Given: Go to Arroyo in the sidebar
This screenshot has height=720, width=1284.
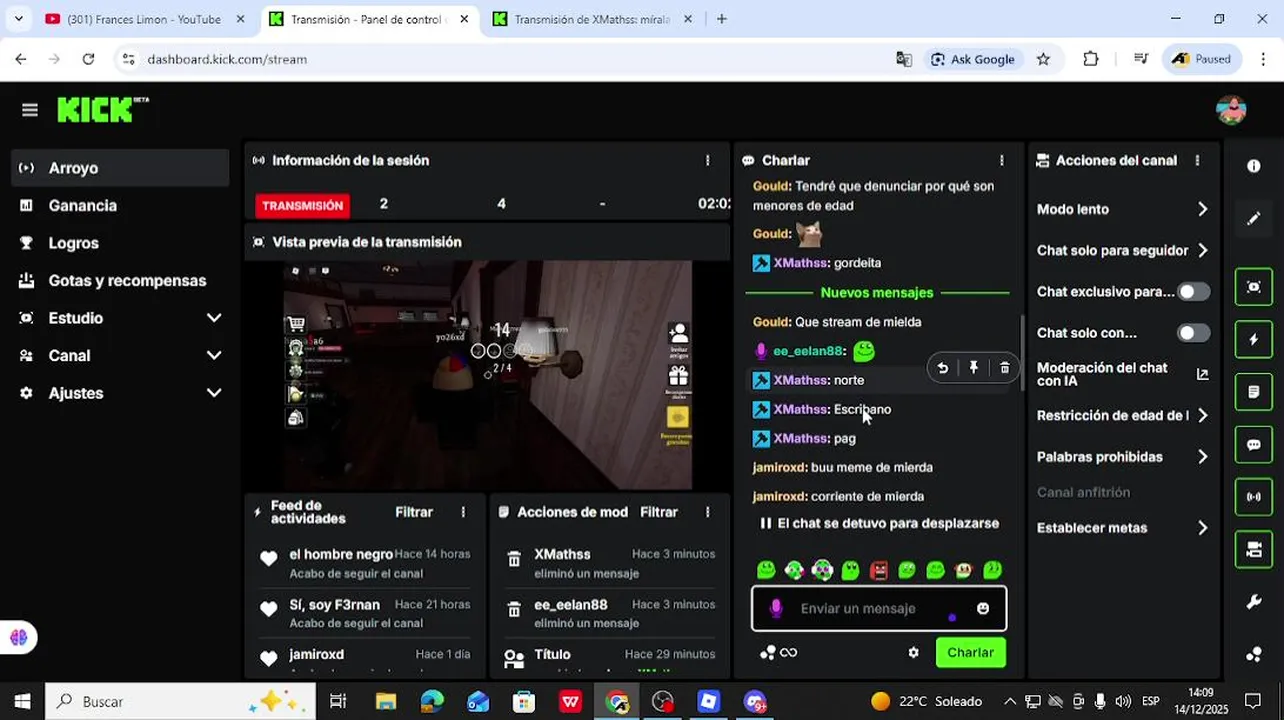Looking at the screenshot, I should coord(120,168).
